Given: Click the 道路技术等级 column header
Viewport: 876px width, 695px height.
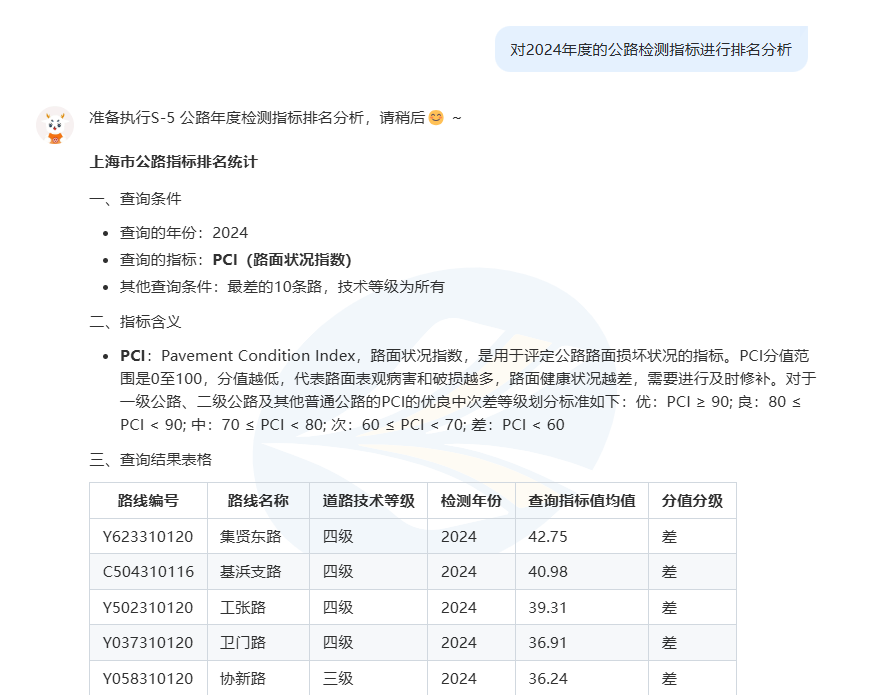Looking at the screenshot, I should click(x=368, y=501).
